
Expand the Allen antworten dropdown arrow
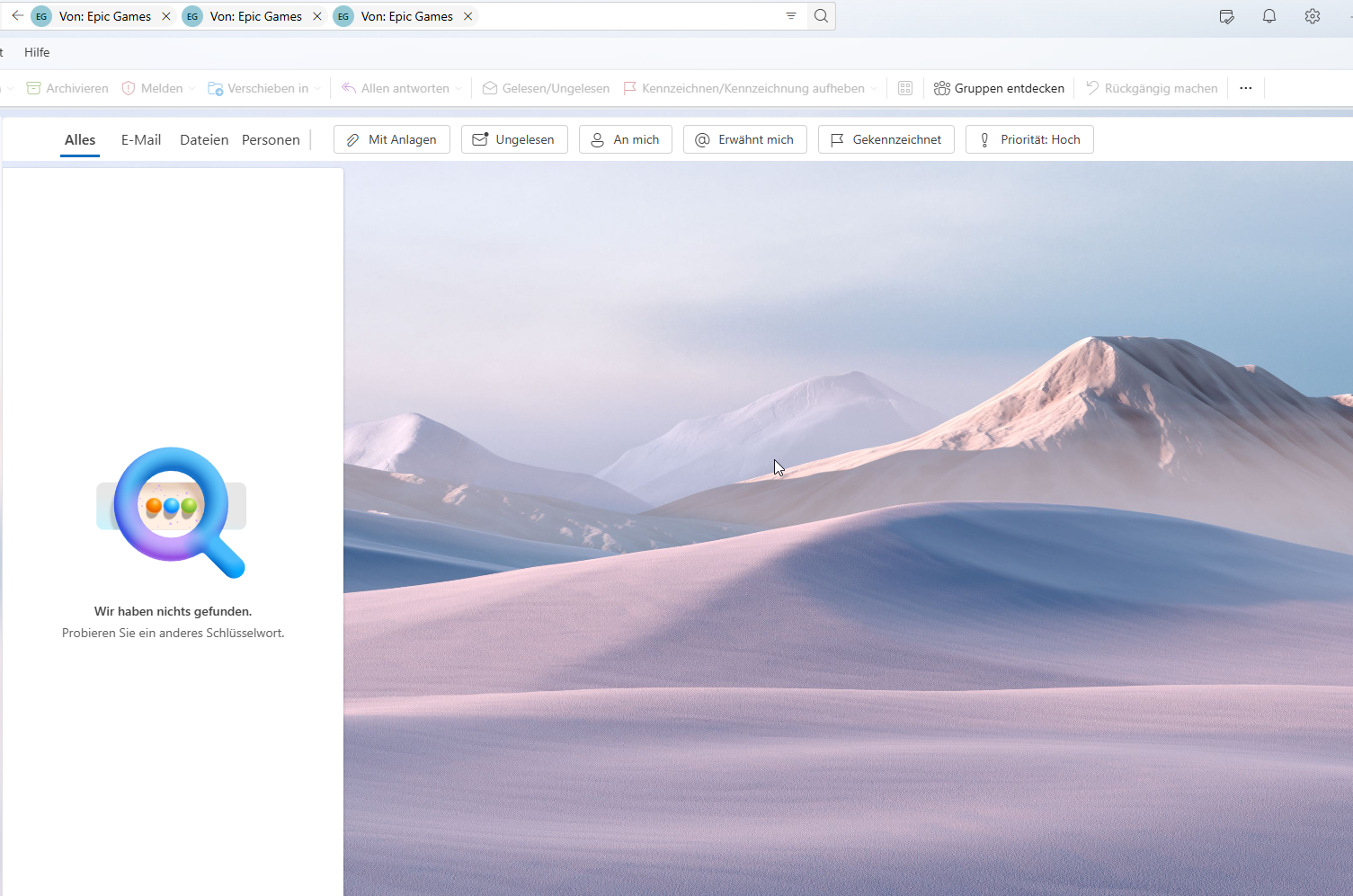point(458,88)
